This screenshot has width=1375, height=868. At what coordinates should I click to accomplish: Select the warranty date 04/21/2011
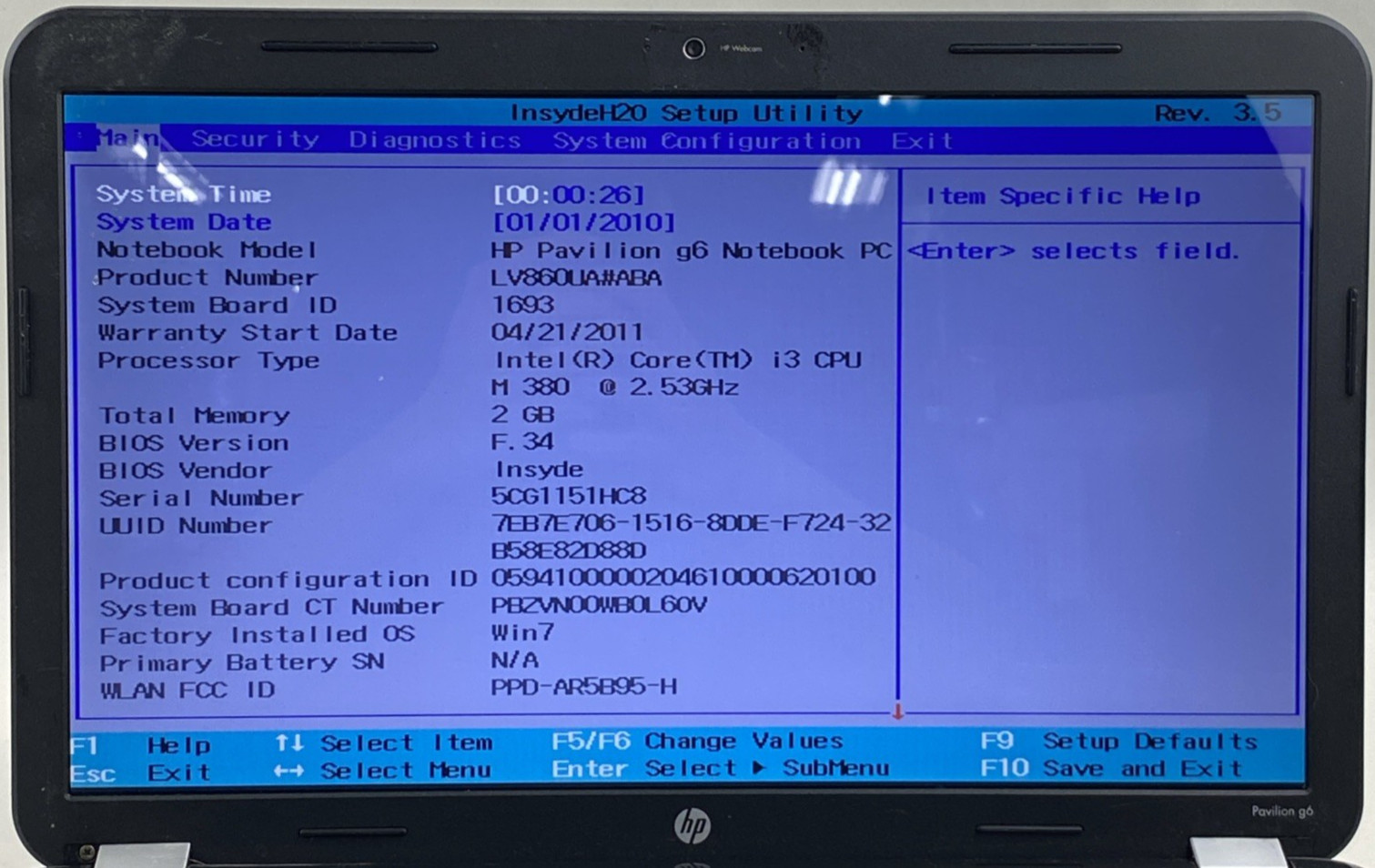567,332
